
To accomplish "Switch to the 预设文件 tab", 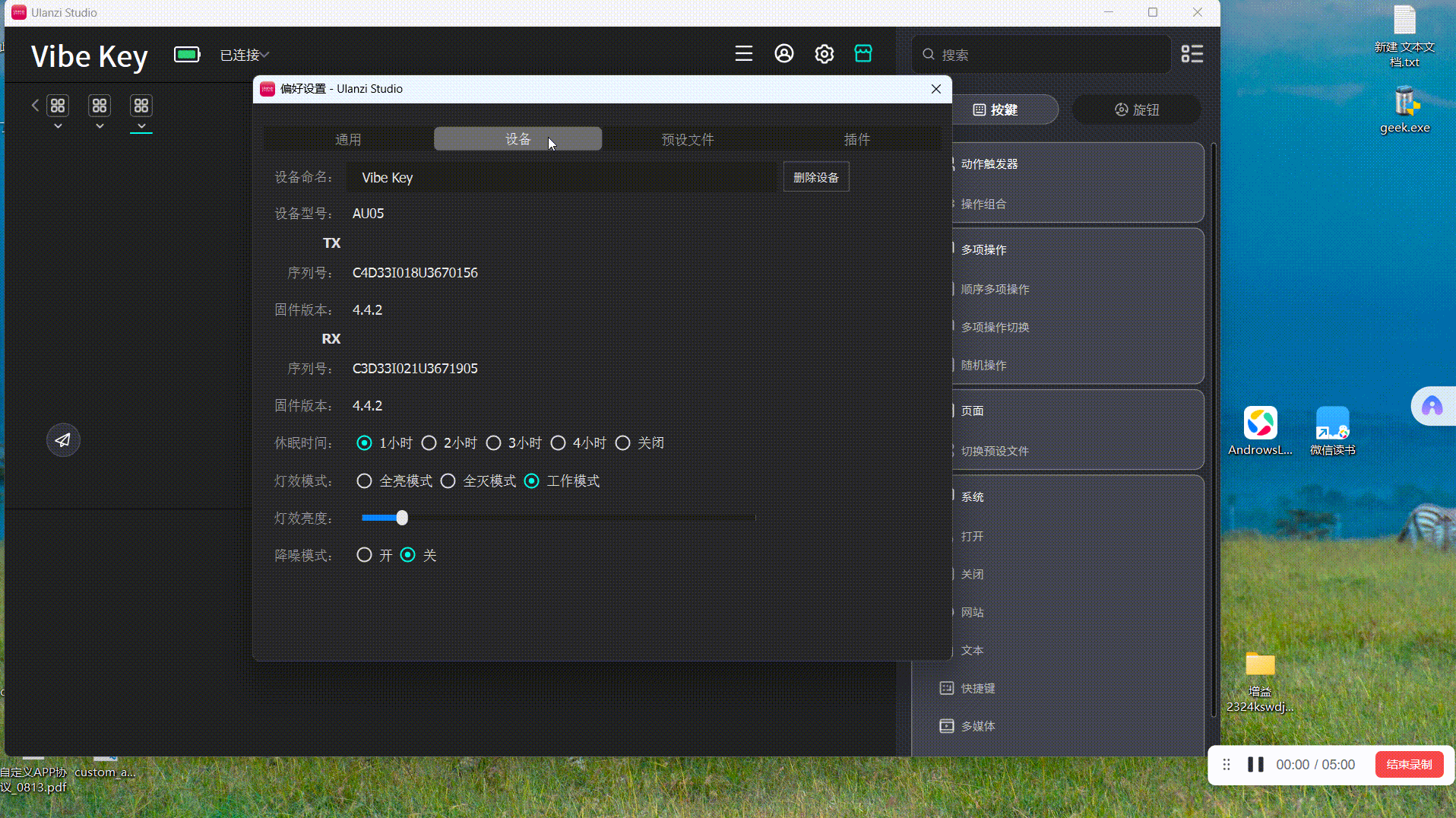I will pyautogui.click(x=687, y=139).
